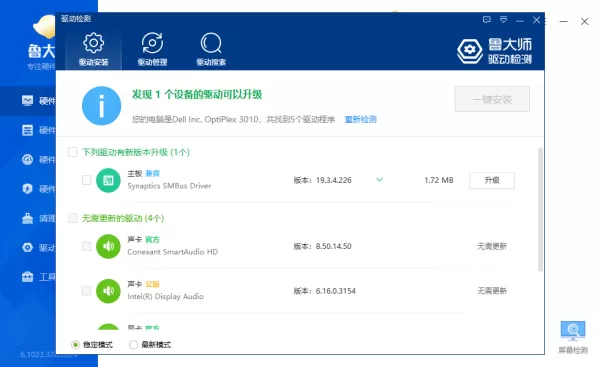Screen dimensions: 600x367
Task: Select the 最新模式 radio button
Action: pyautogui.click(x=133, y=345)
